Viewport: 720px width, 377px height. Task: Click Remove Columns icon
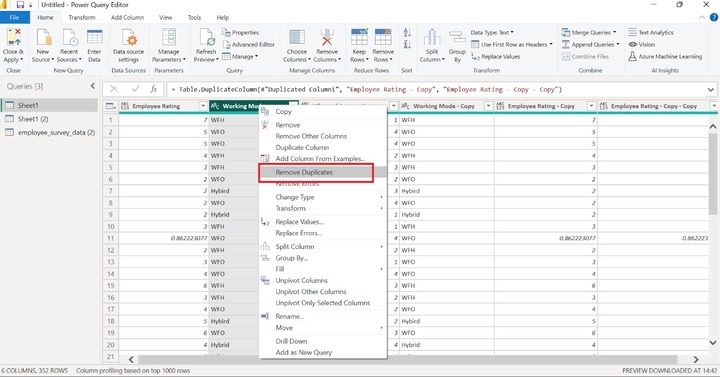point(327,37)
